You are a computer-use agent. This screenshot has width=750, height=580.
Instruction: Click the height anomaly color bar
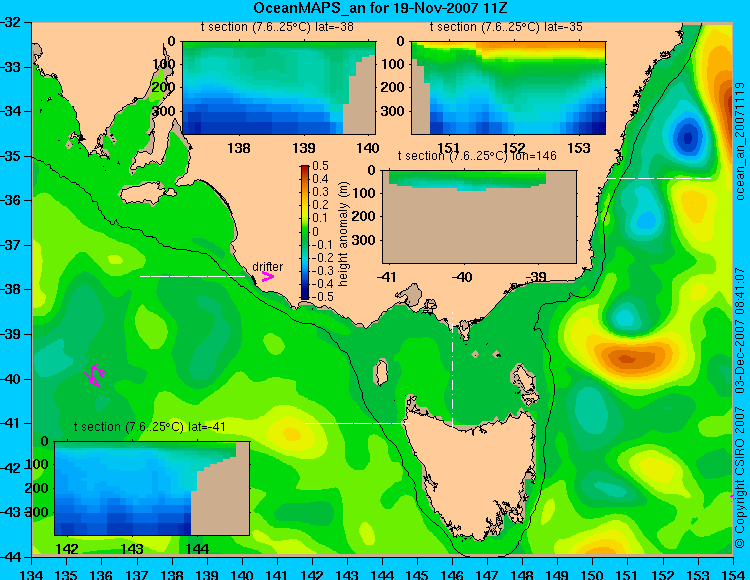tap(305, 233)
